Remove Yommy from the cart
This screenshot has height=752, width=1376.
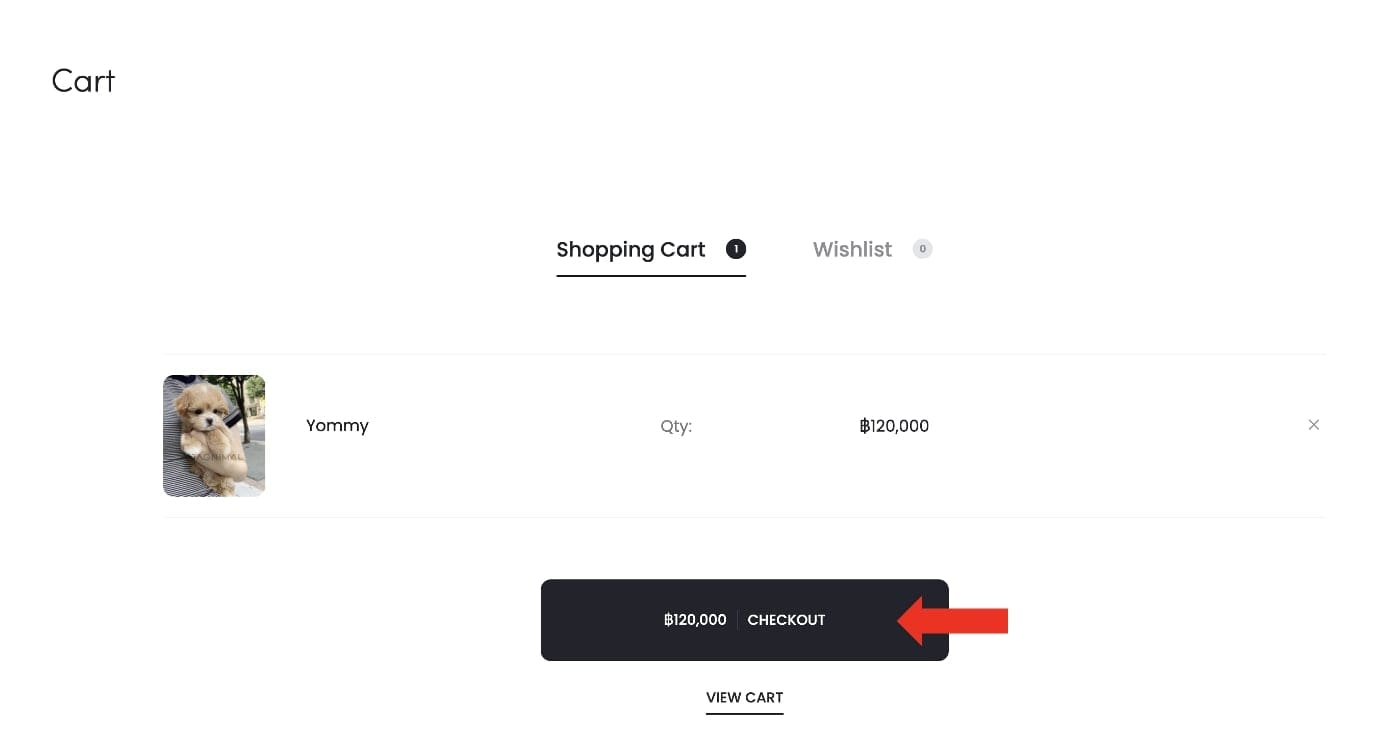1313,425
